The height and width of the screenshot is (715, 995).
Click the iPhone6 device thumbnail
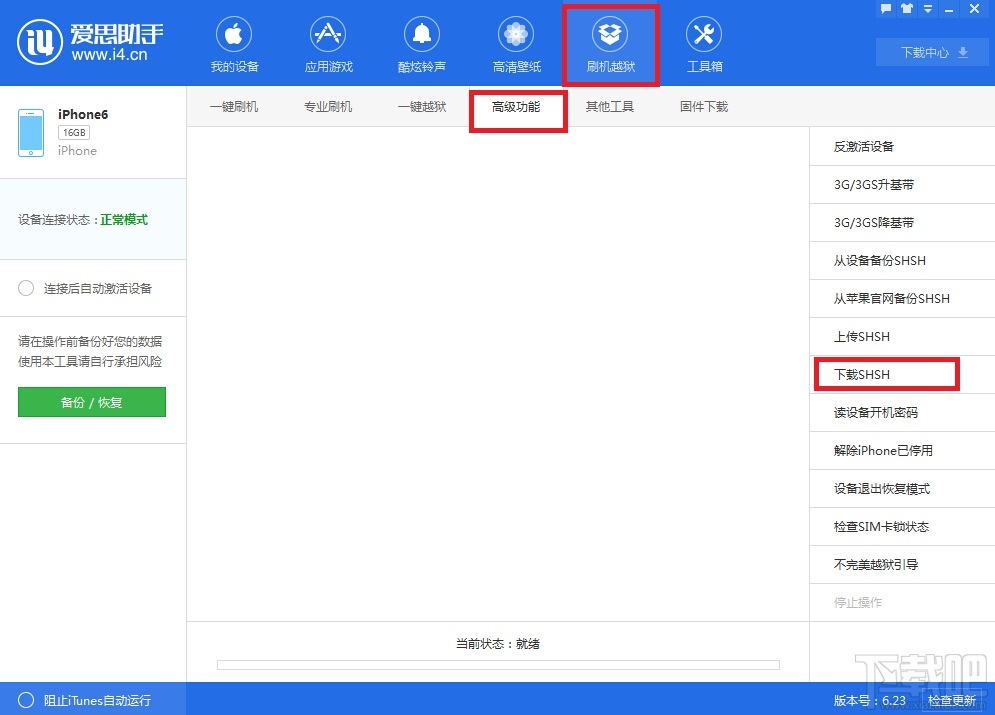pos(31,130)
